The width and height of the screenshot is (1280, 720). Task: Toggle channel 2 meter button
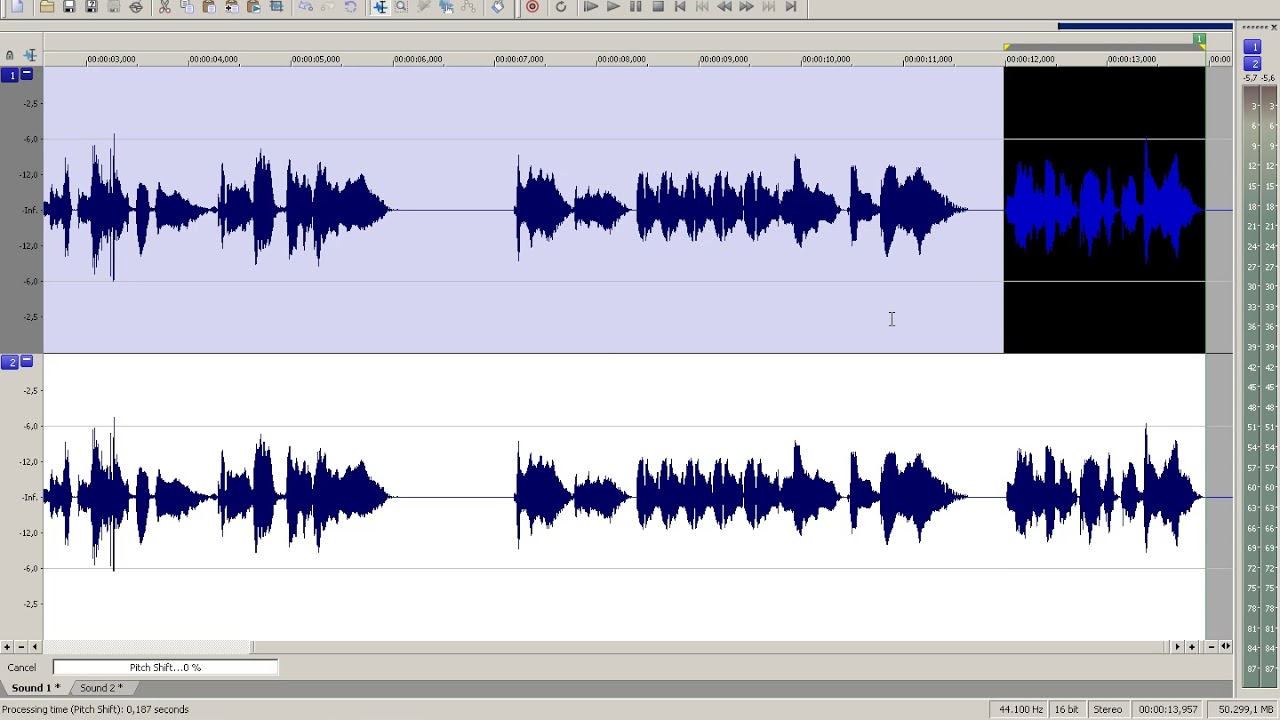coord(1252,64)
